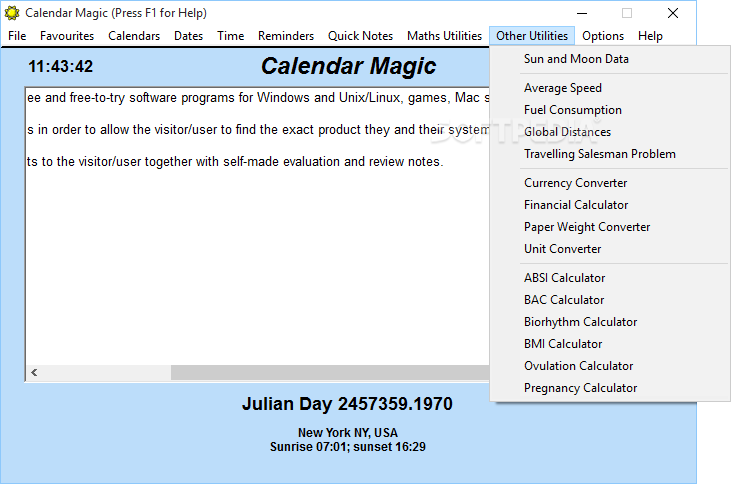Open the Dates menu

tap(188, 36)
